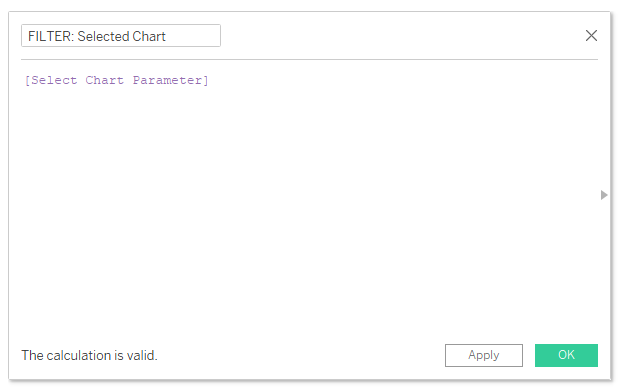623x391 pixels.
Task: Close the calculation editor with the X
Action: coord(591,36)
